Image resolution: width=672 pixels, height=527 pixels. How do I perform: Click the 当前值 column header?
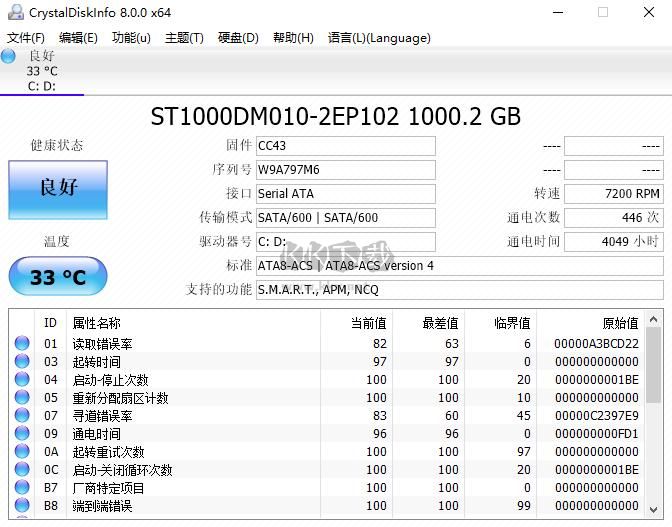[x=357, y=323]
